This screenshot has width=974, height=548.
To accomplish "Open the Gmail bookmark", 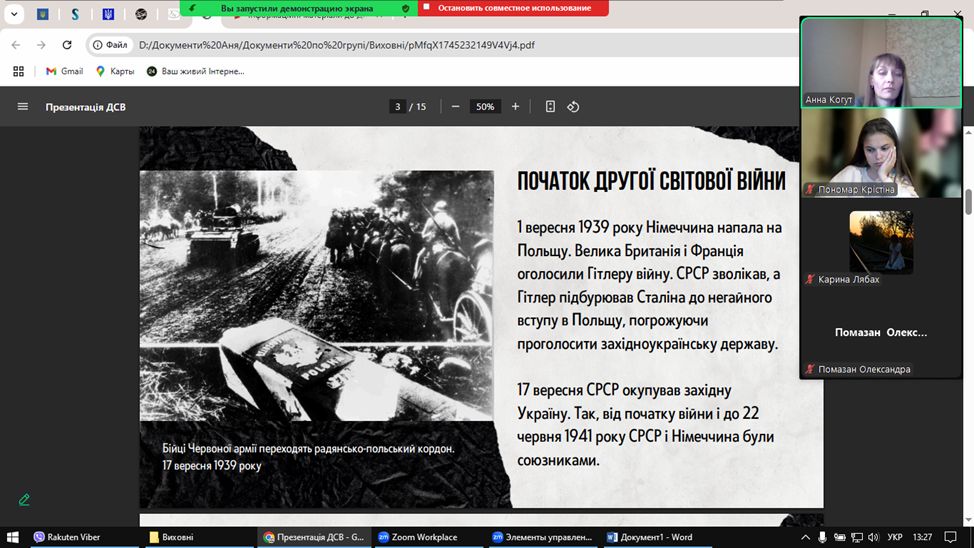I will pyautogui.click(x=64, y=71).
